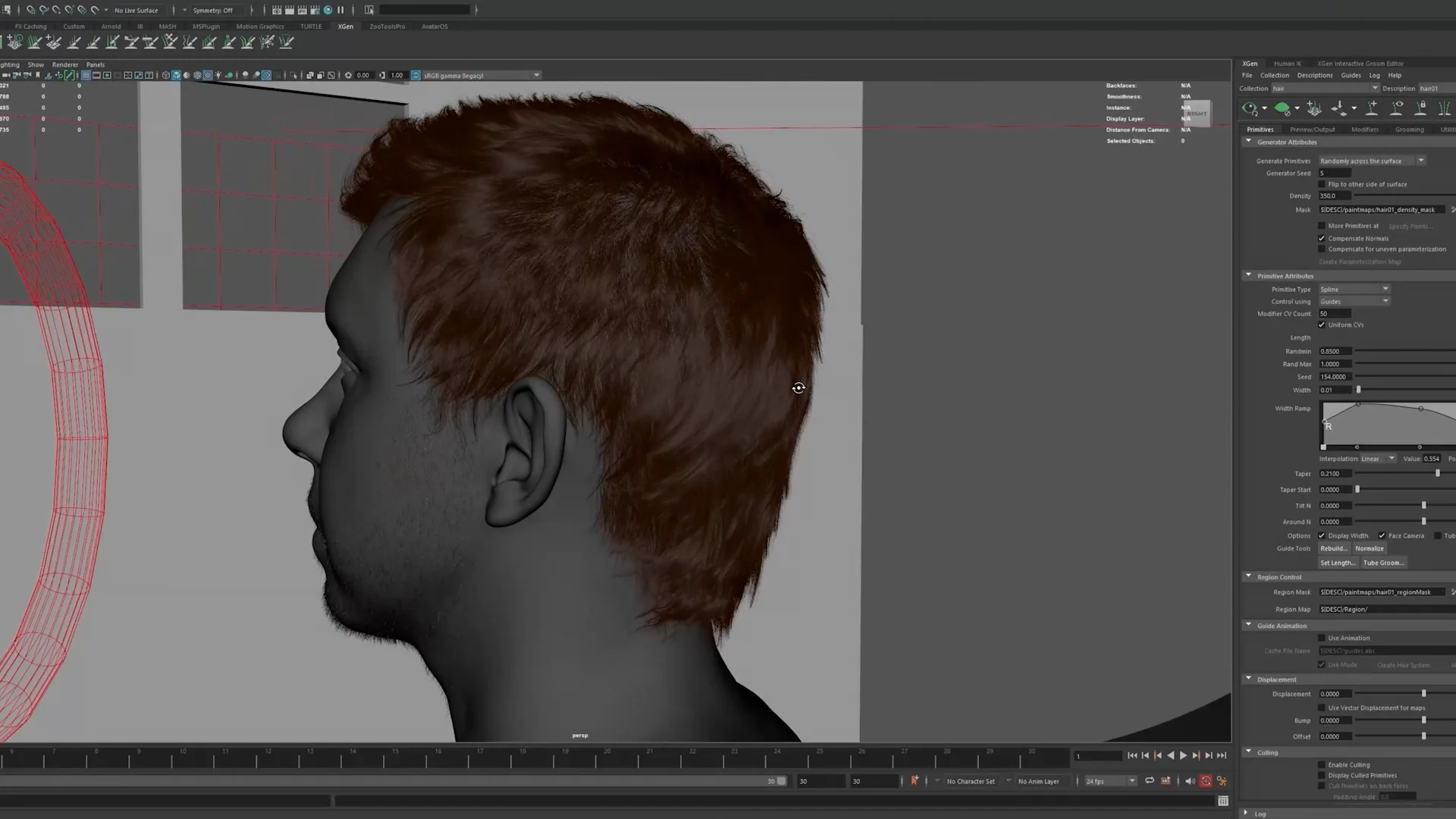Click the Set Length... button

pyautogui.click(x=1338, y=563)
